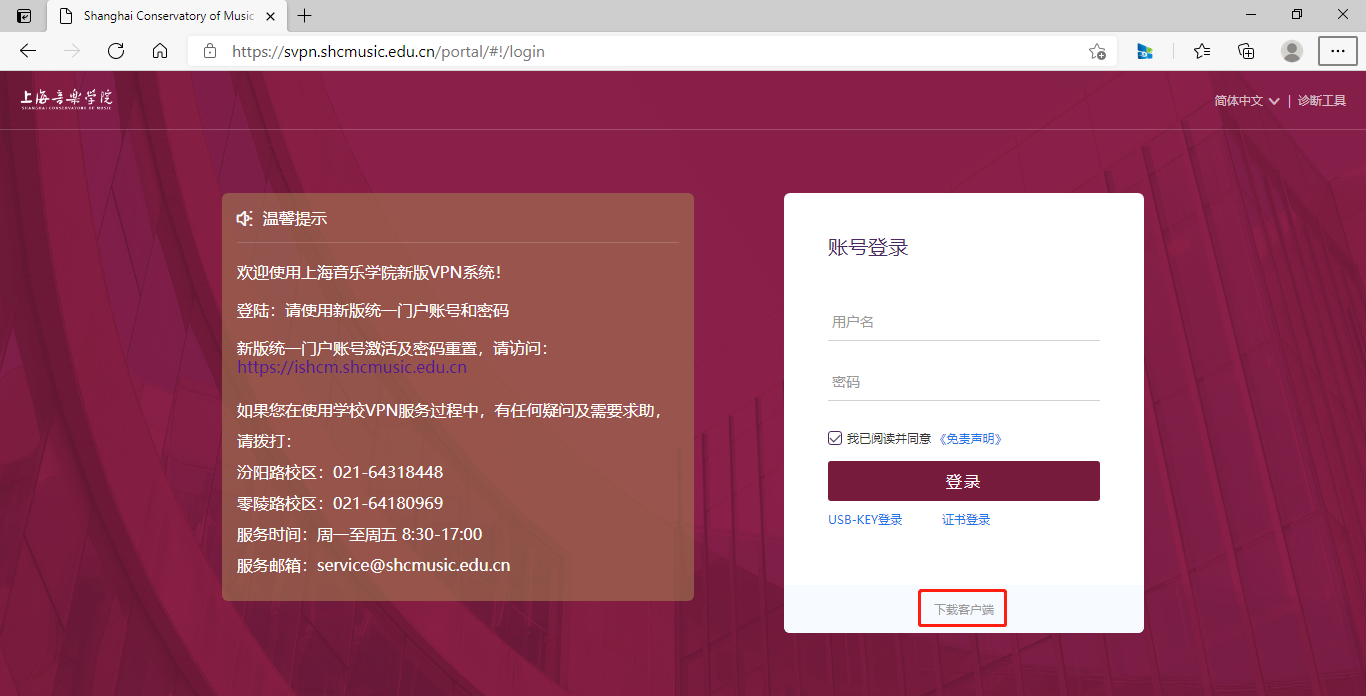1366x696 pixels.
Task: View site info via the lock icon
Action: click(210, 51)
